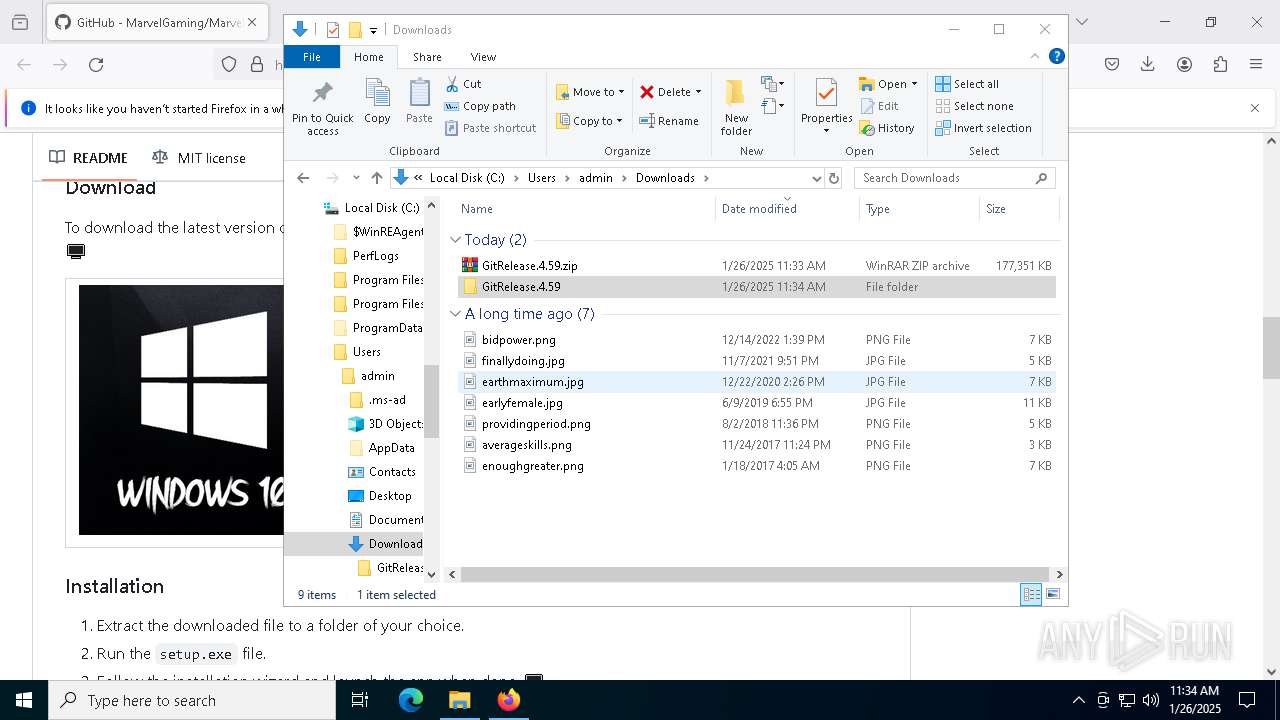Click the Copy ribbon icon

[x=377, y=102]
